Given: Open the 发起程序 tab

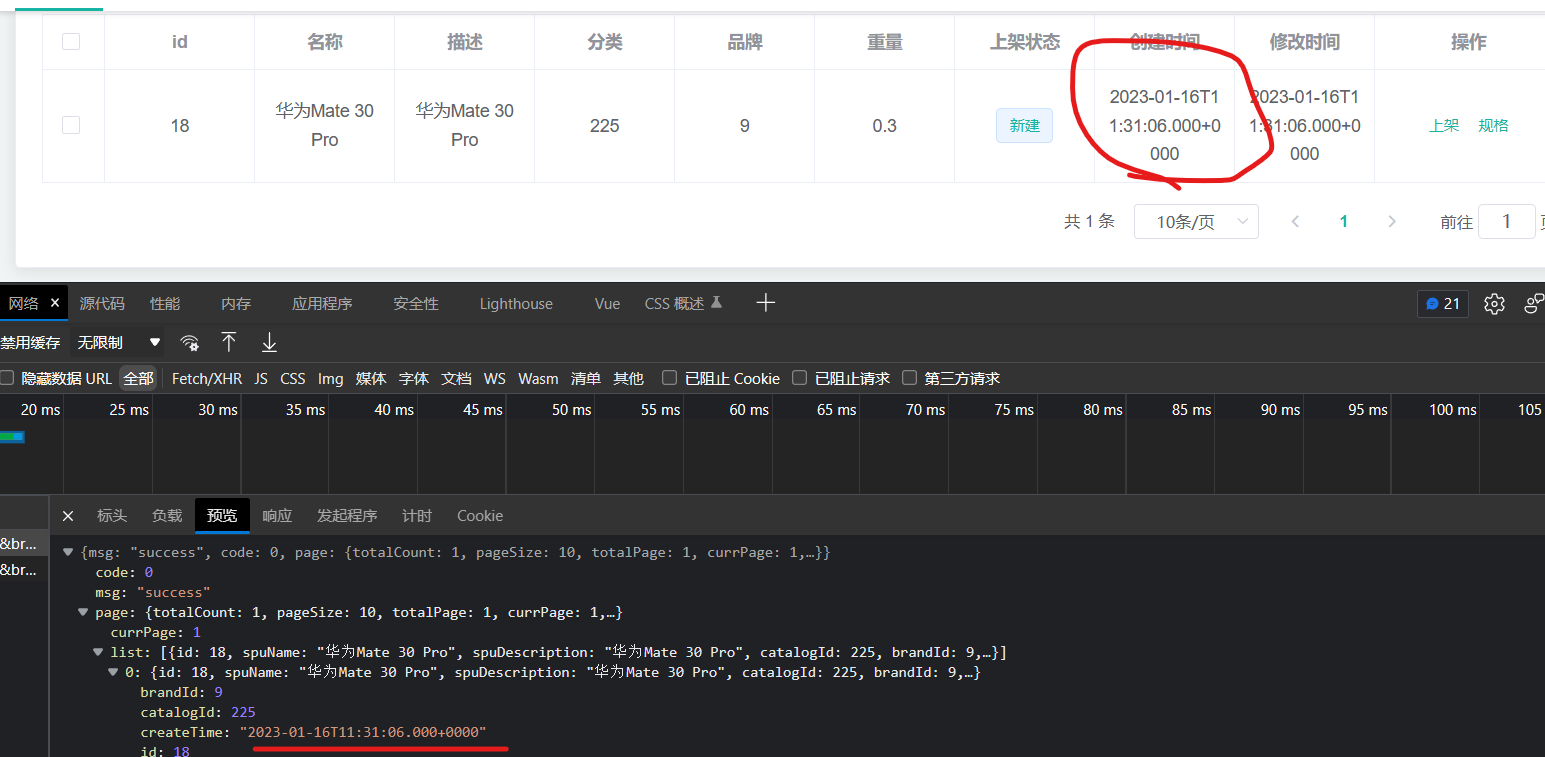Looking at the screenshot, I should tap(347, 516).
